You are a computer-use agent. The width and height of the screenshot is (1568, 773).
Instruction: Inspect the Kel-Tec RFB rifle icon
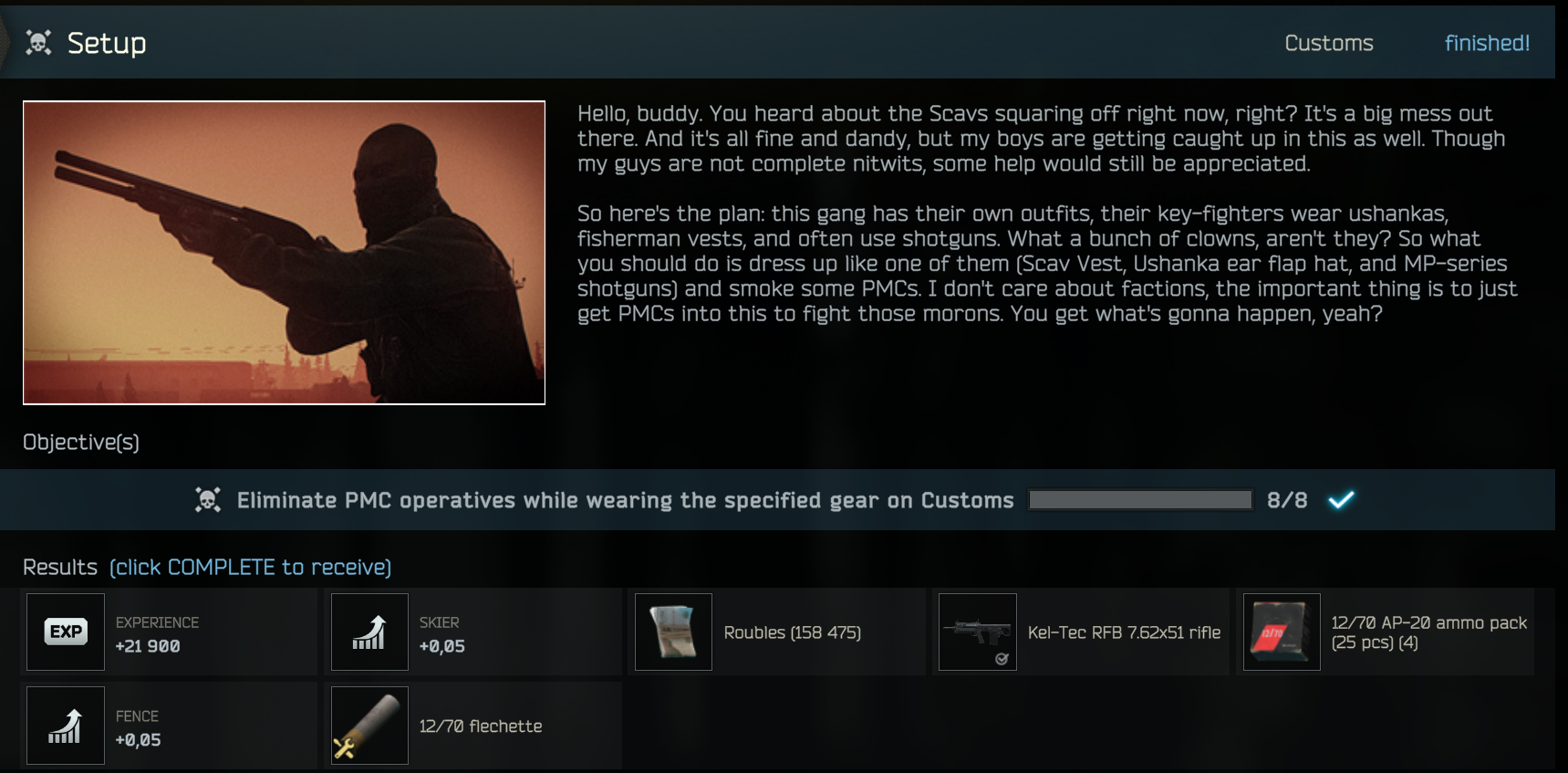(x=978, y=632)
